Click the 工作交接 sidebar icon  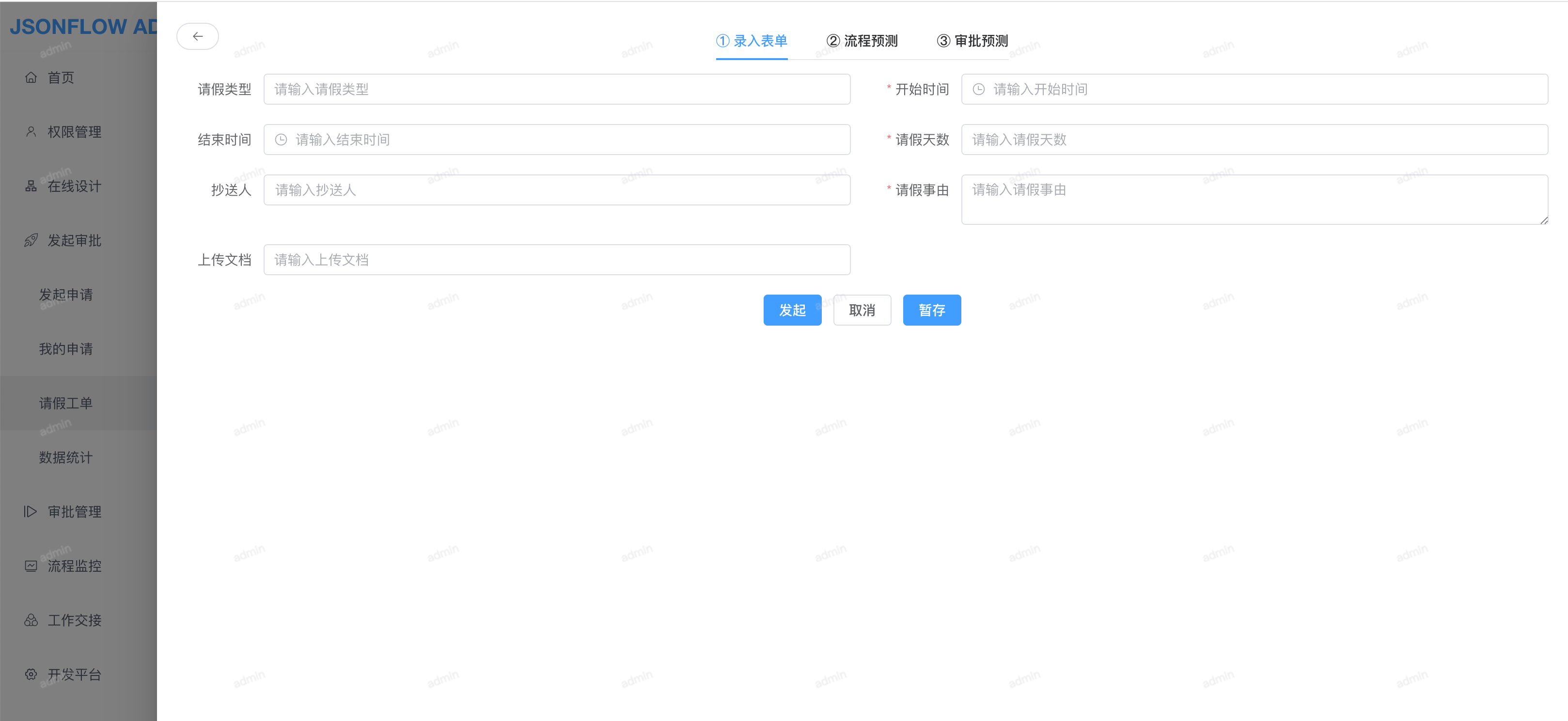coord(31,620)
